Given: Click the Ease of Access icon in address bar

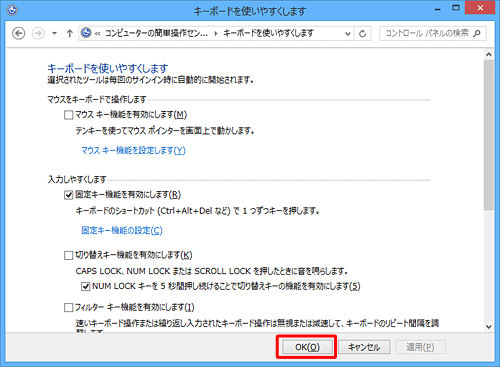Looking at the screenshot, I should coord(86,33).
